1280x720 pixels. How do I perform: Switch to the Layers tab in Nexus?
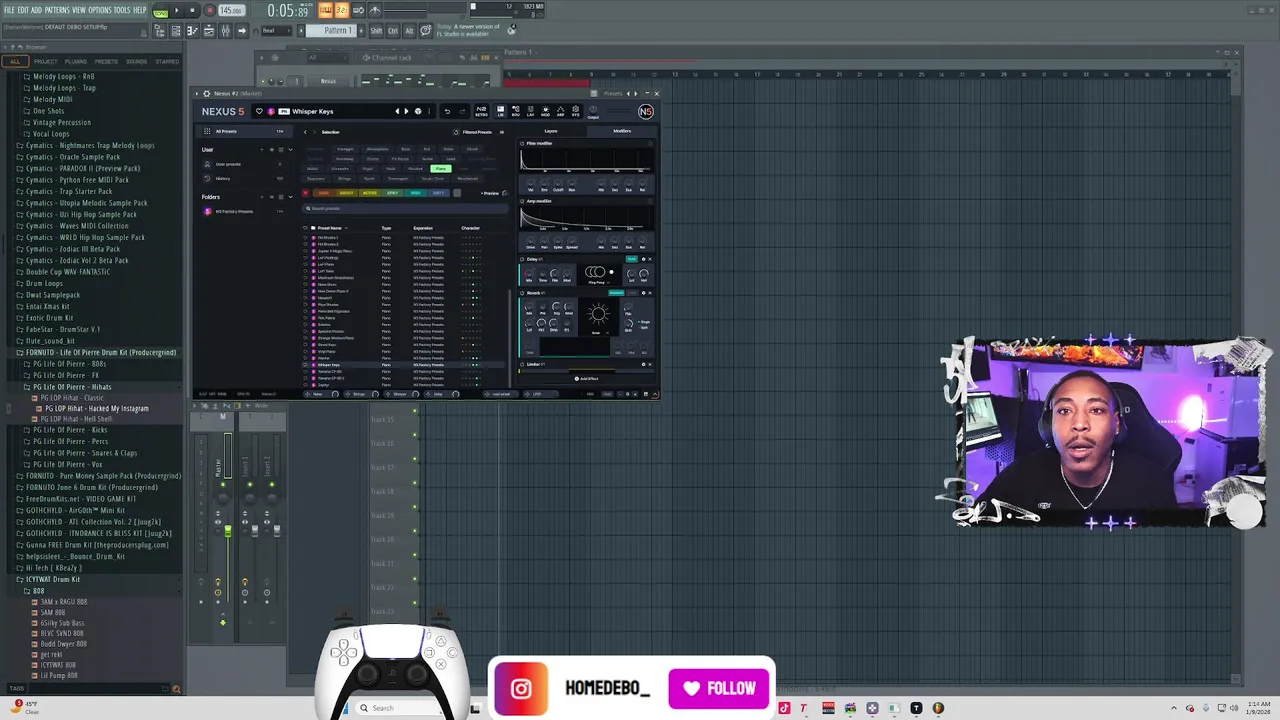(x=551, y=131)
